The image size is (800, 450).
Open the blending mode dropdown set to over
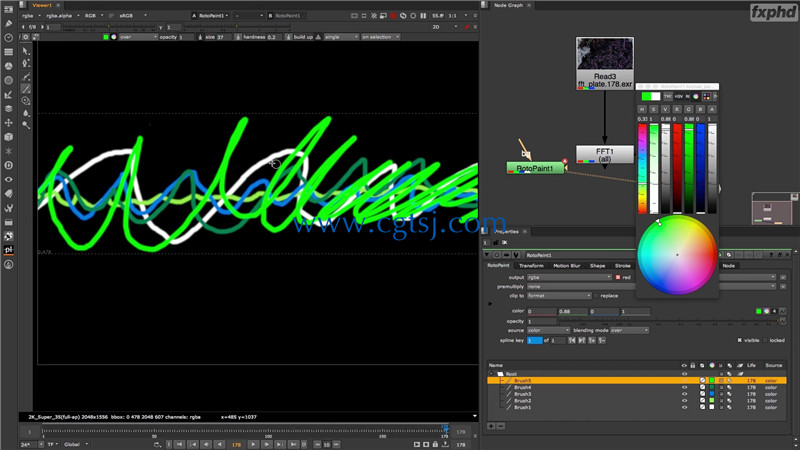[630, 331]
